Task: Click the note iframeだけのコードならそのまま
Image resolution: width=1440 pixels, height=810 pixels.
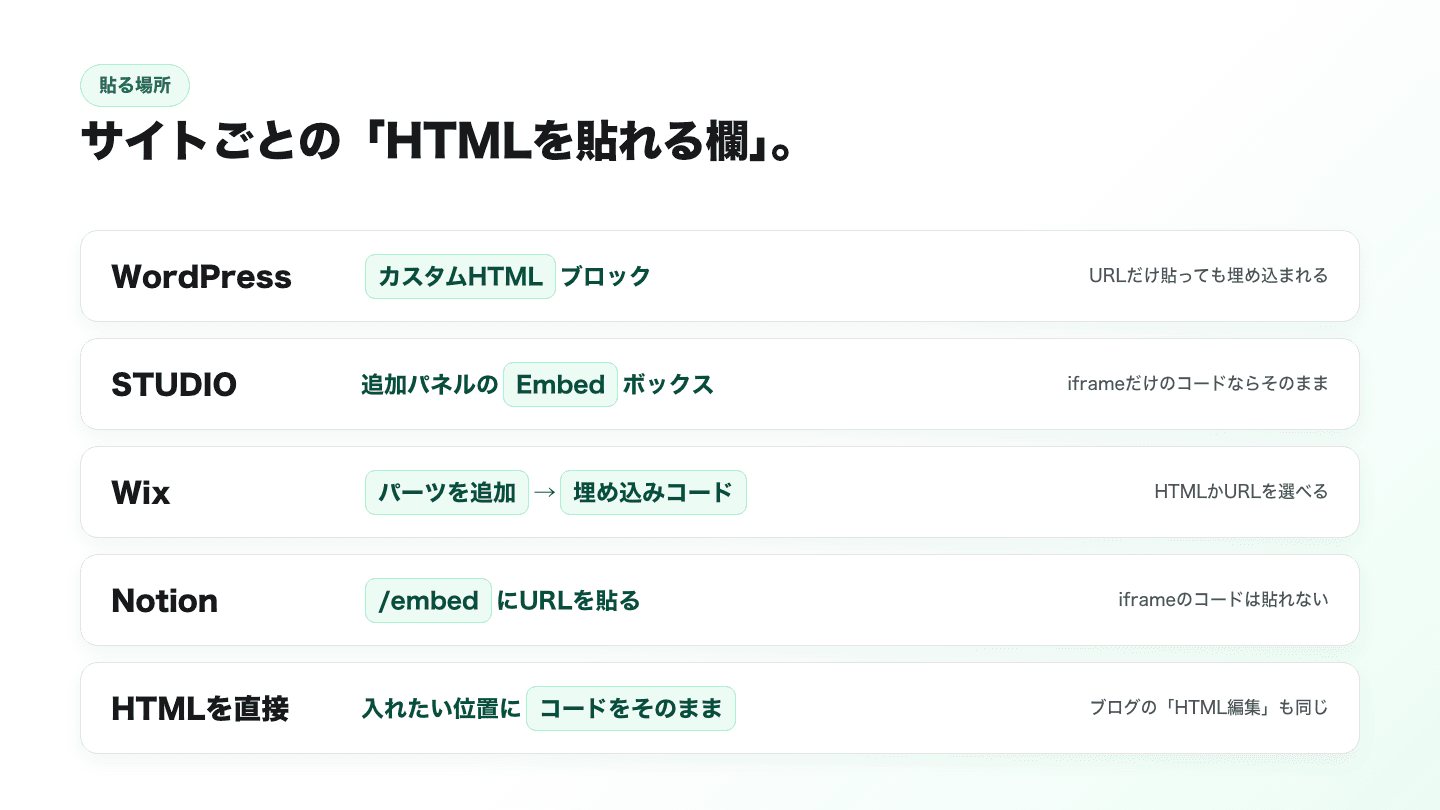Action: 1198,384
